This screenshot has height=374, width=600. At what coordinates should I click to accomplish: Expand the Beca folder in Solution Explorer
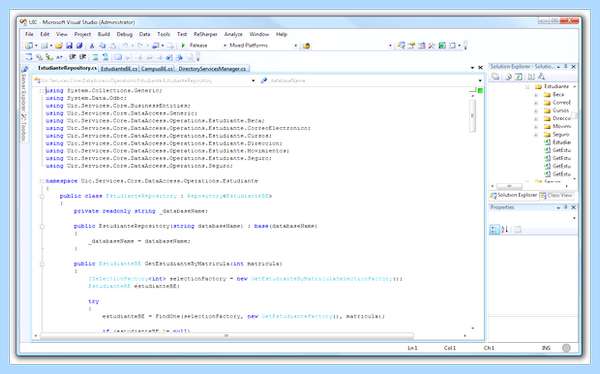[536, 94]
